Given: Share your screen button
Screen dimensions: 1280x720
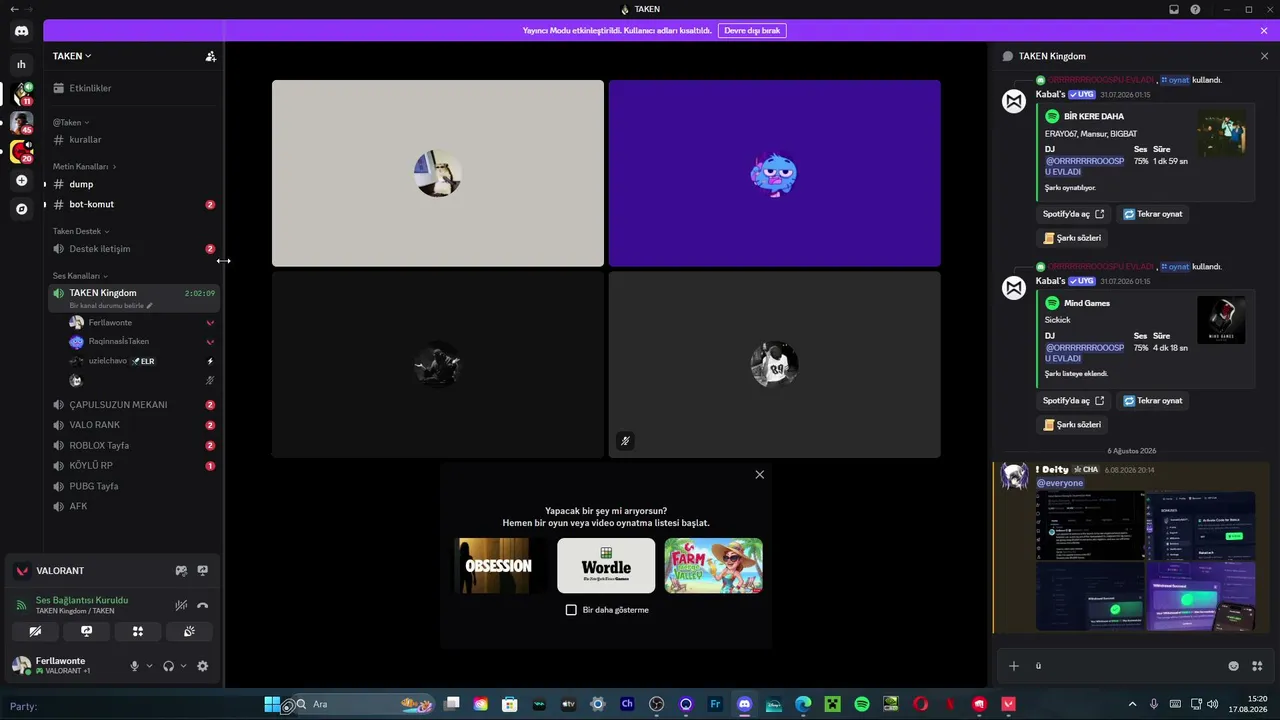Looking at the screenshot, I should 87,631.
